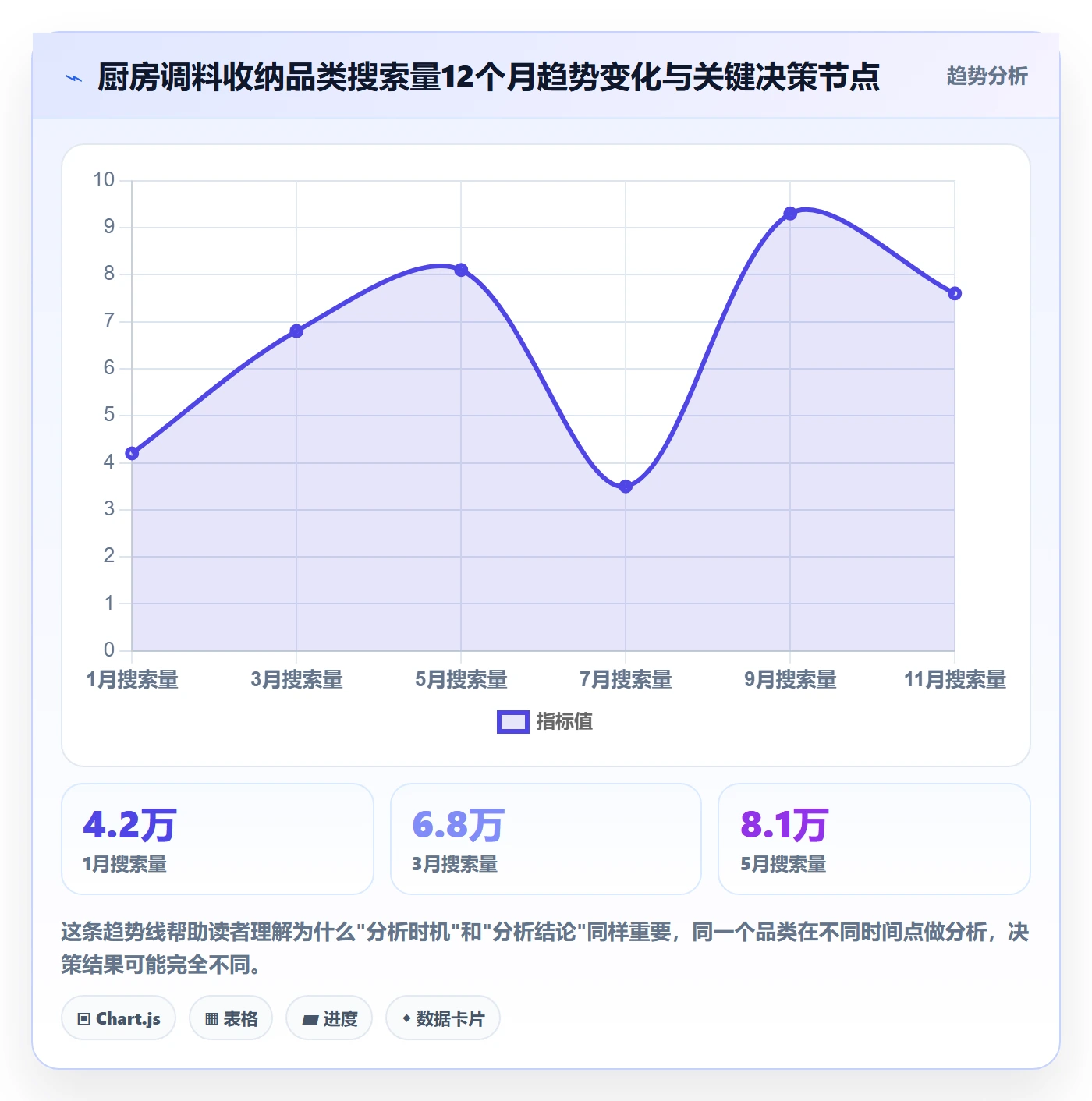This screenshot has height=1101, width=1092.
Task: Click the 进度 tag chip
Action: pyautogui.click(x=329, y=1018)
